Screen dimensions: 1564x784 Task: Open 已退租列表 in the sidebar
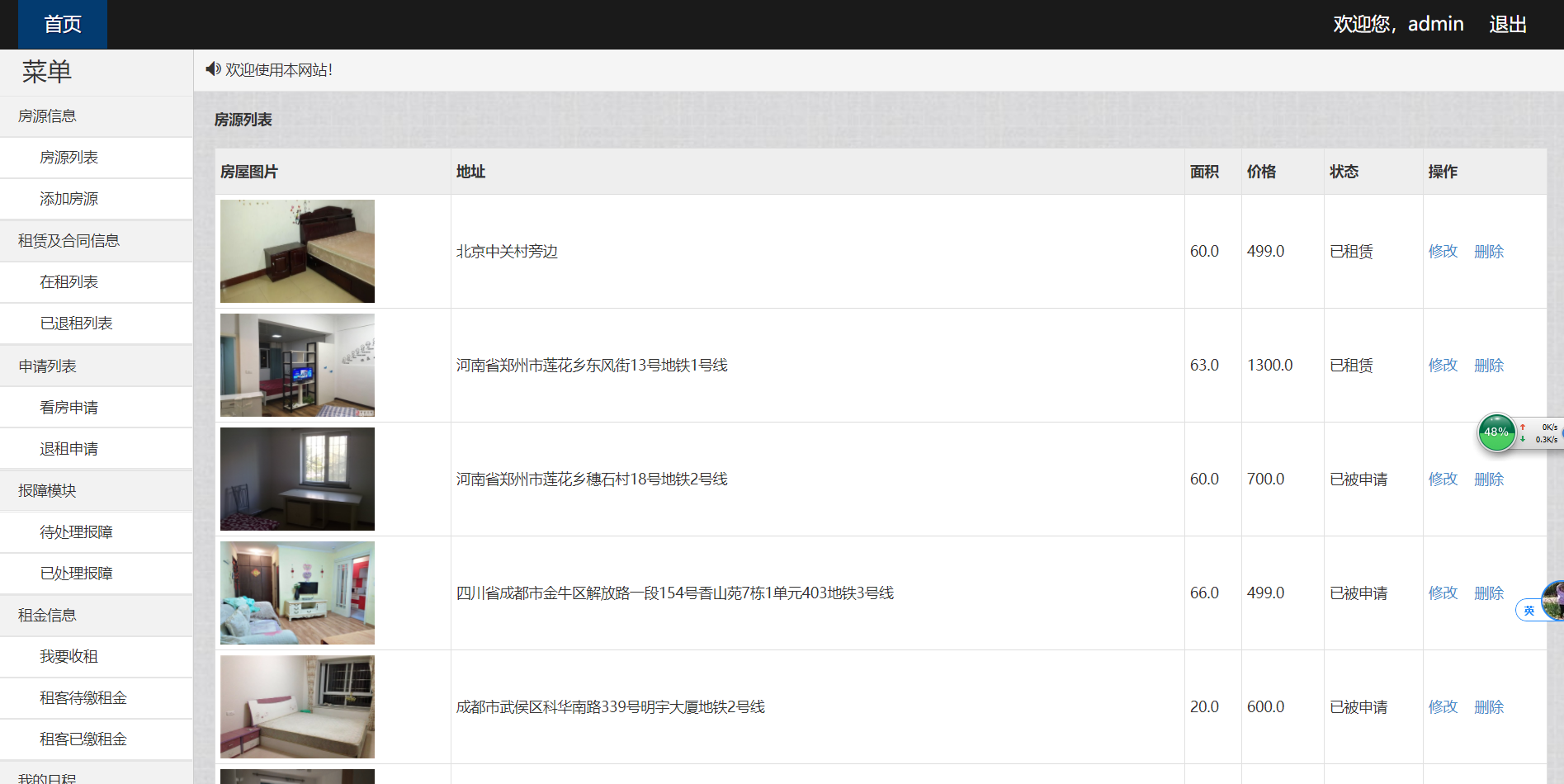coord(97,324)
